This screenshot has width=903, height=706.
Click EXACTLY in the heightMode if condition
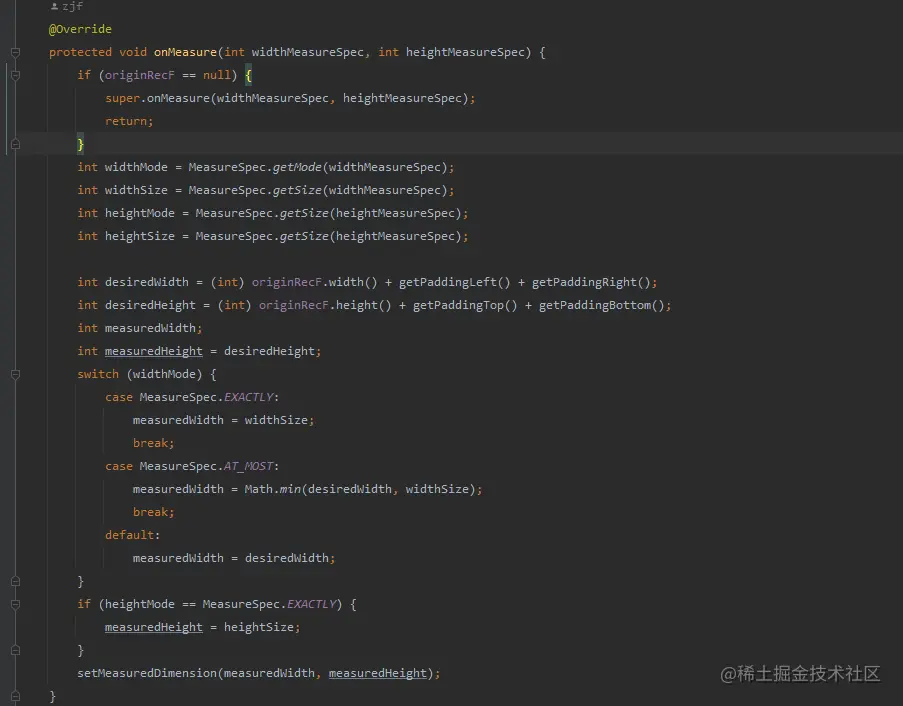pos(311,604)
